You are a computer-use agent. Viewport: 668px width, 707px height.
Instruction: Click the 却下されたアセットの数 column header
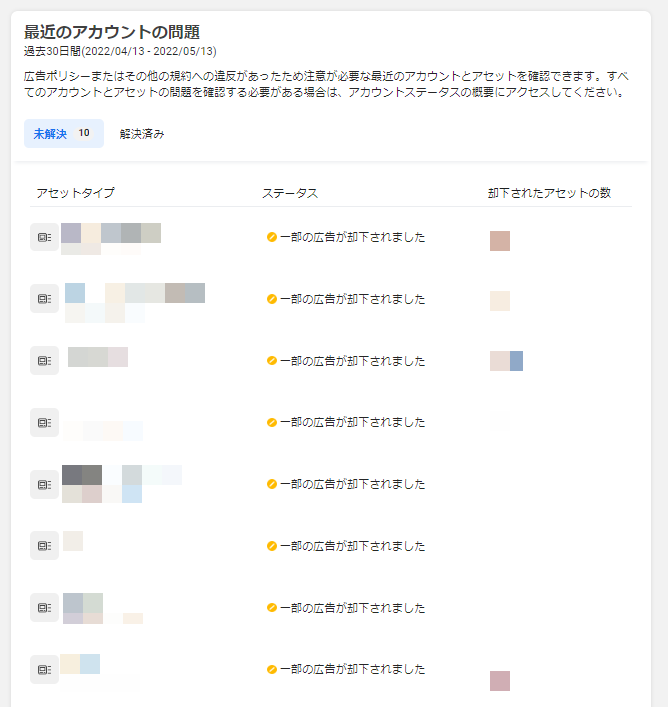tap(549, 193)
